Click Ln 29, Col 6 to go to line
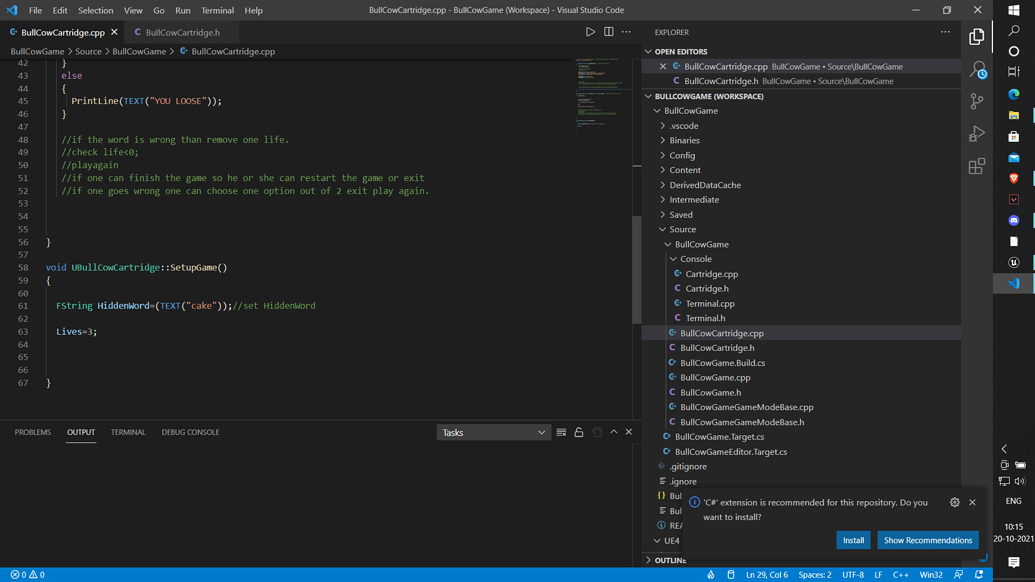Viewport: 1035px width, 582px height. click(x=766, y=575)
